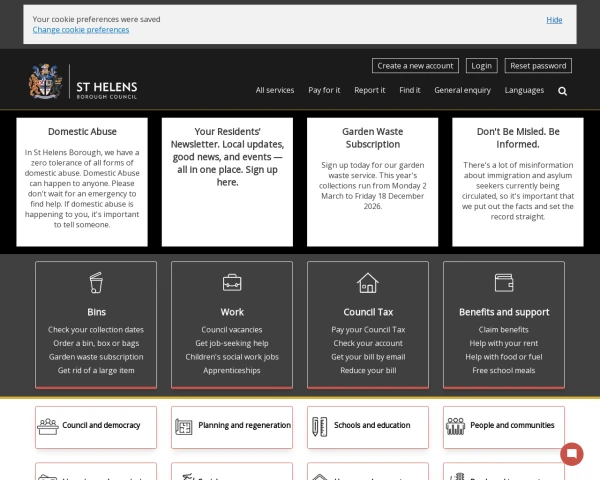Open the Pay for it menu
This screenshot has width=600, height=480.
[324, 90]
